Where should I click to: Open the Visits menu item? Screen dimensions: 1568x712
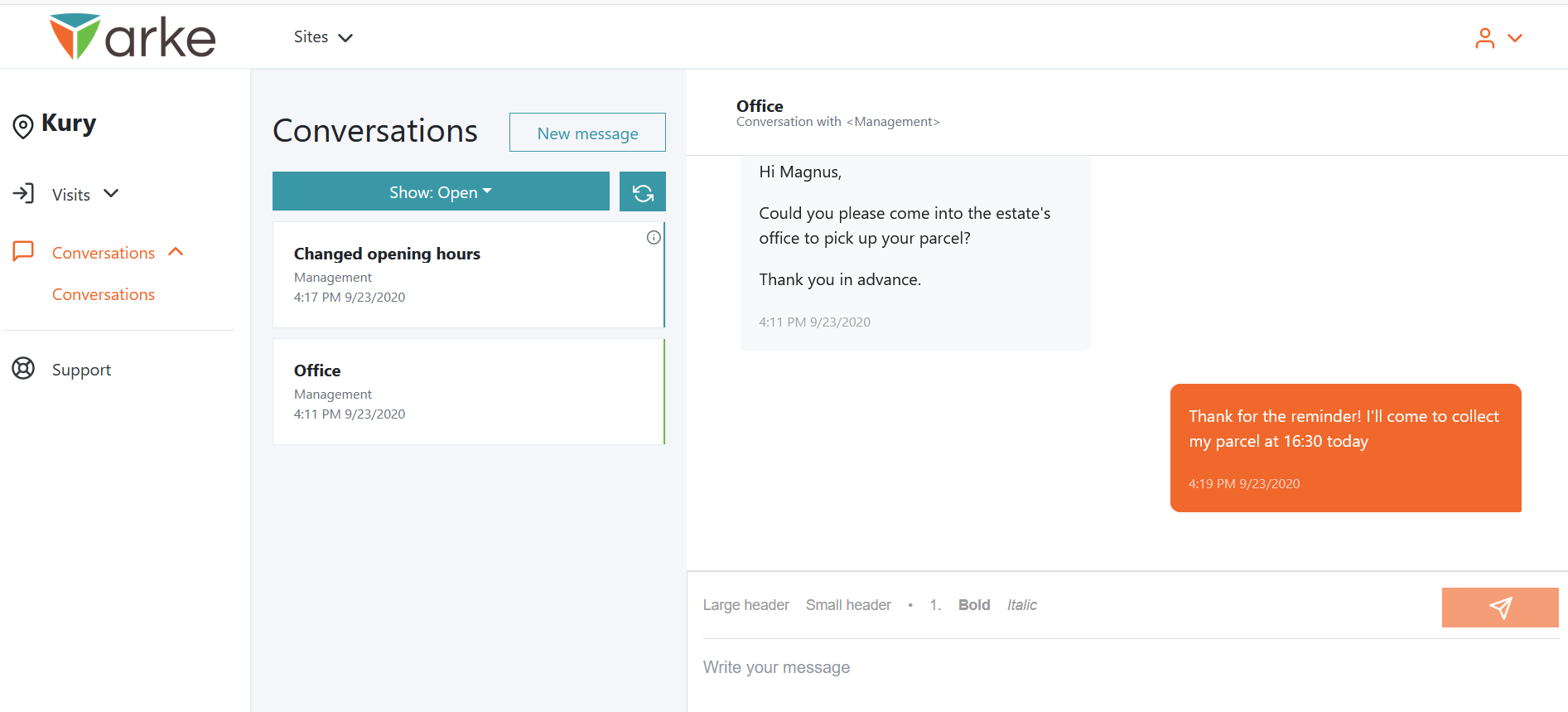(x=71, y=195)
